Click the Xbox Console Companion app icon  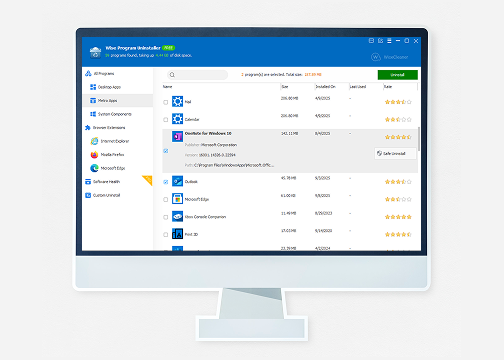177,216
